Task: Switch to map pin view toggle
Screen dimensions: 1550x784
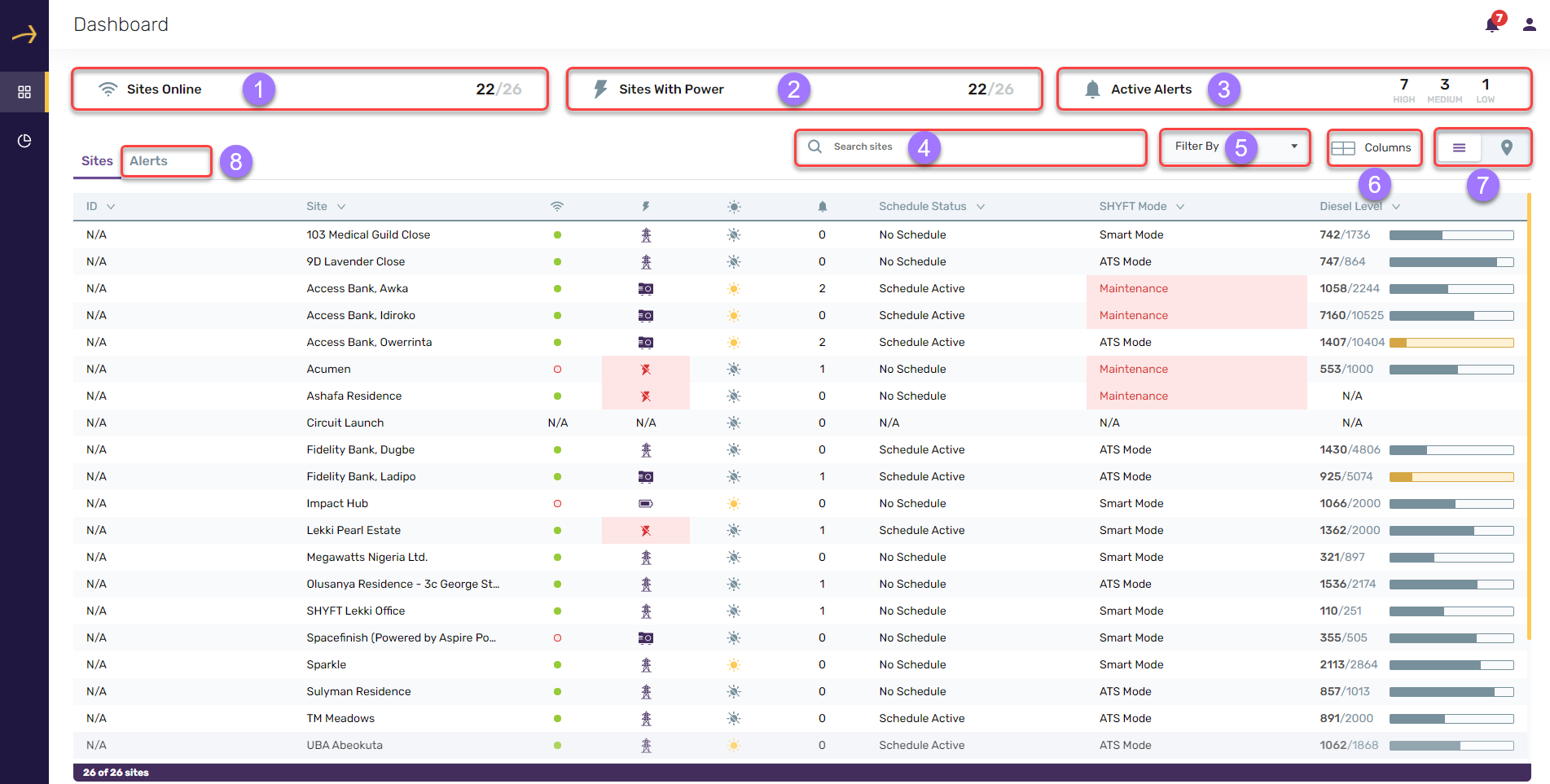Action: [x=1507, y=147]
